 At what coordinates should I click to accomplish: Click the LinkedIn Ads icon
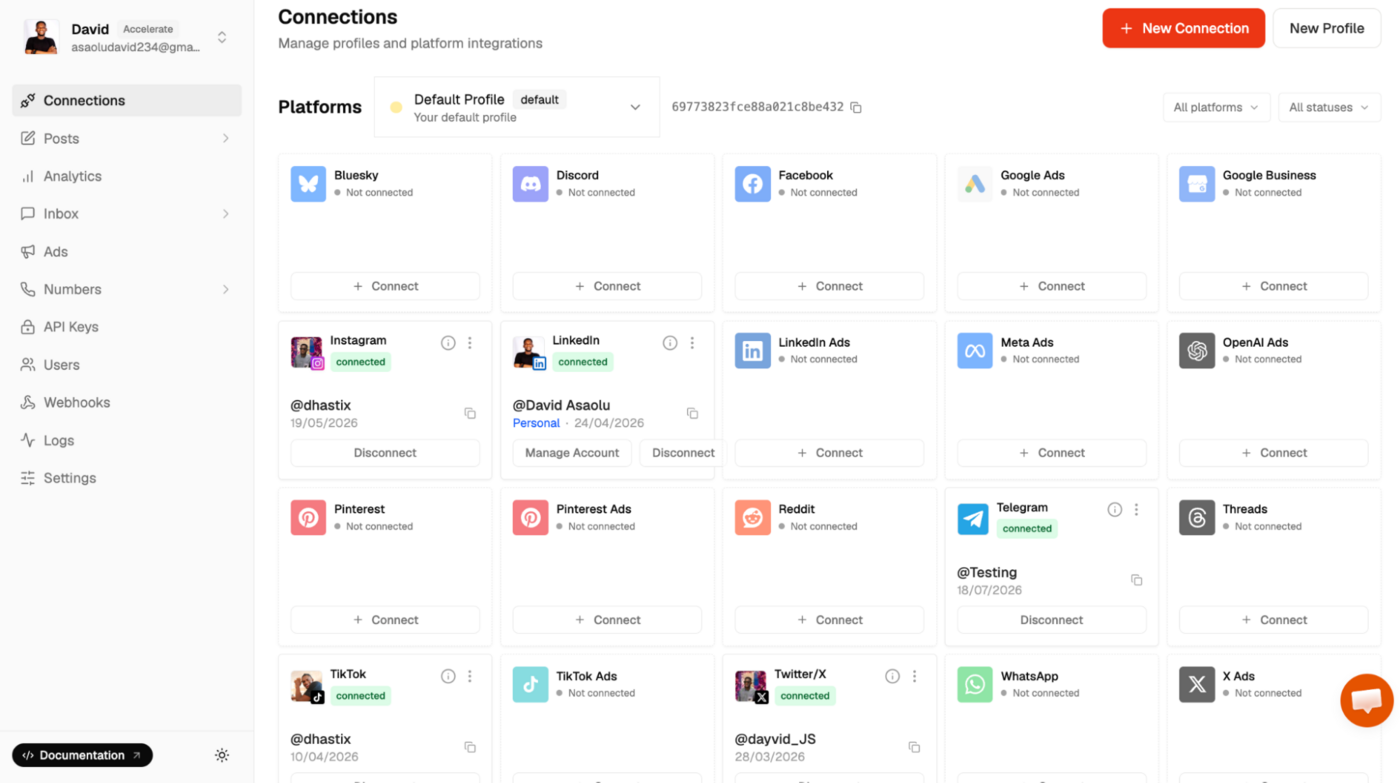[752, 351]
